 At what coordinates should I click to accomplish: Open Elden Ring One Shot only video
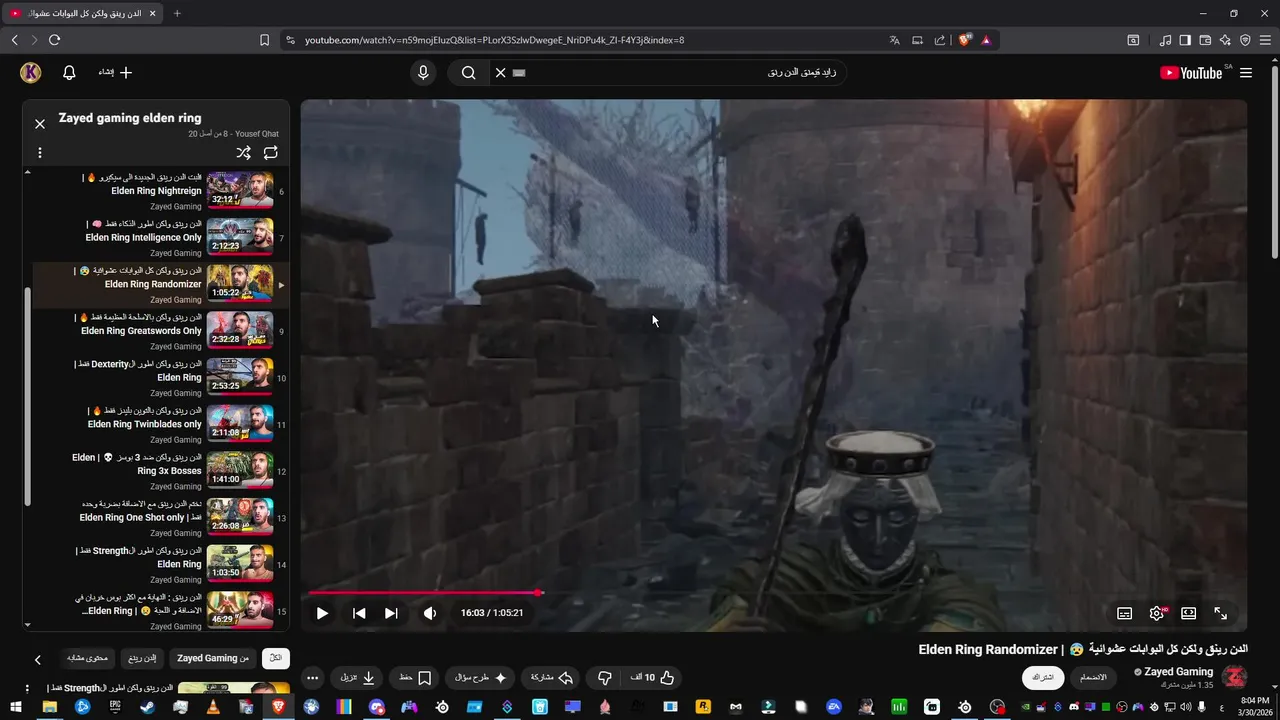(x=160, y=518)
